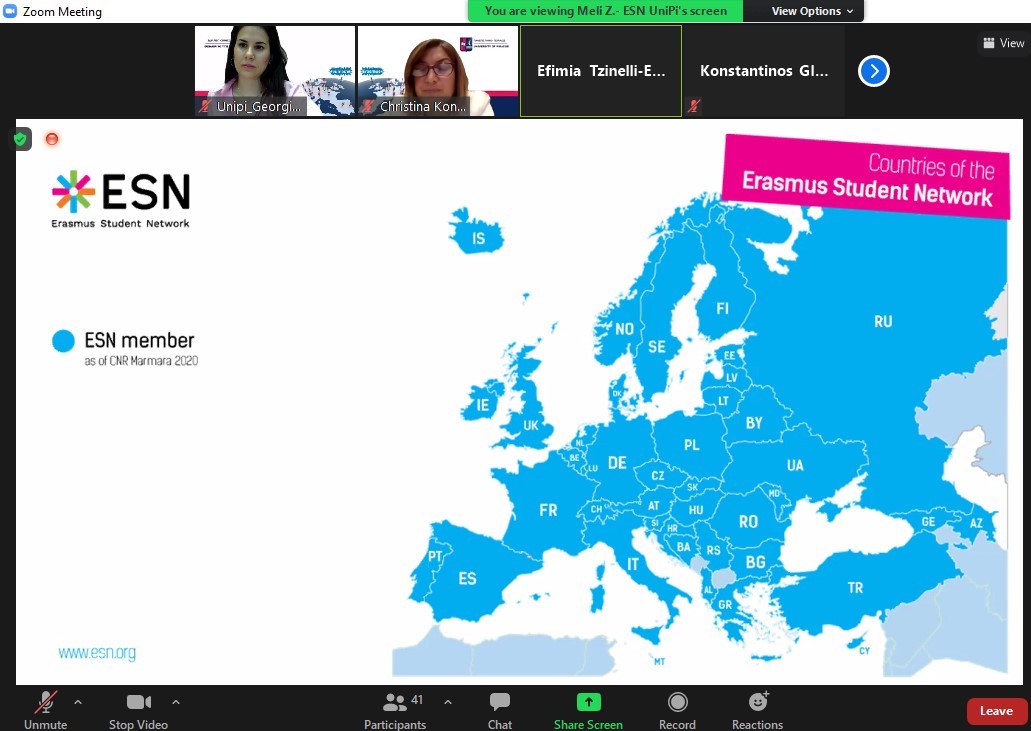
Task: Click the 'GE' label on the map
Action: (928, 522)
